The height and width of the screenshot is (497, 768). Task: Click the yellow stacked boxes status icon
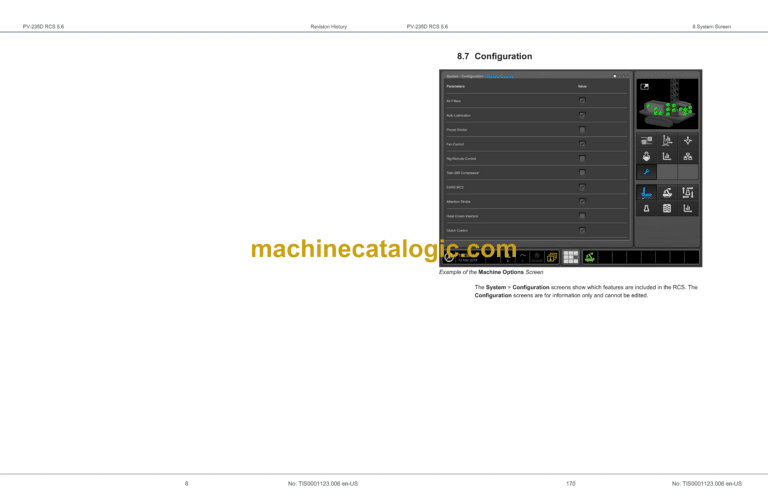552,257
